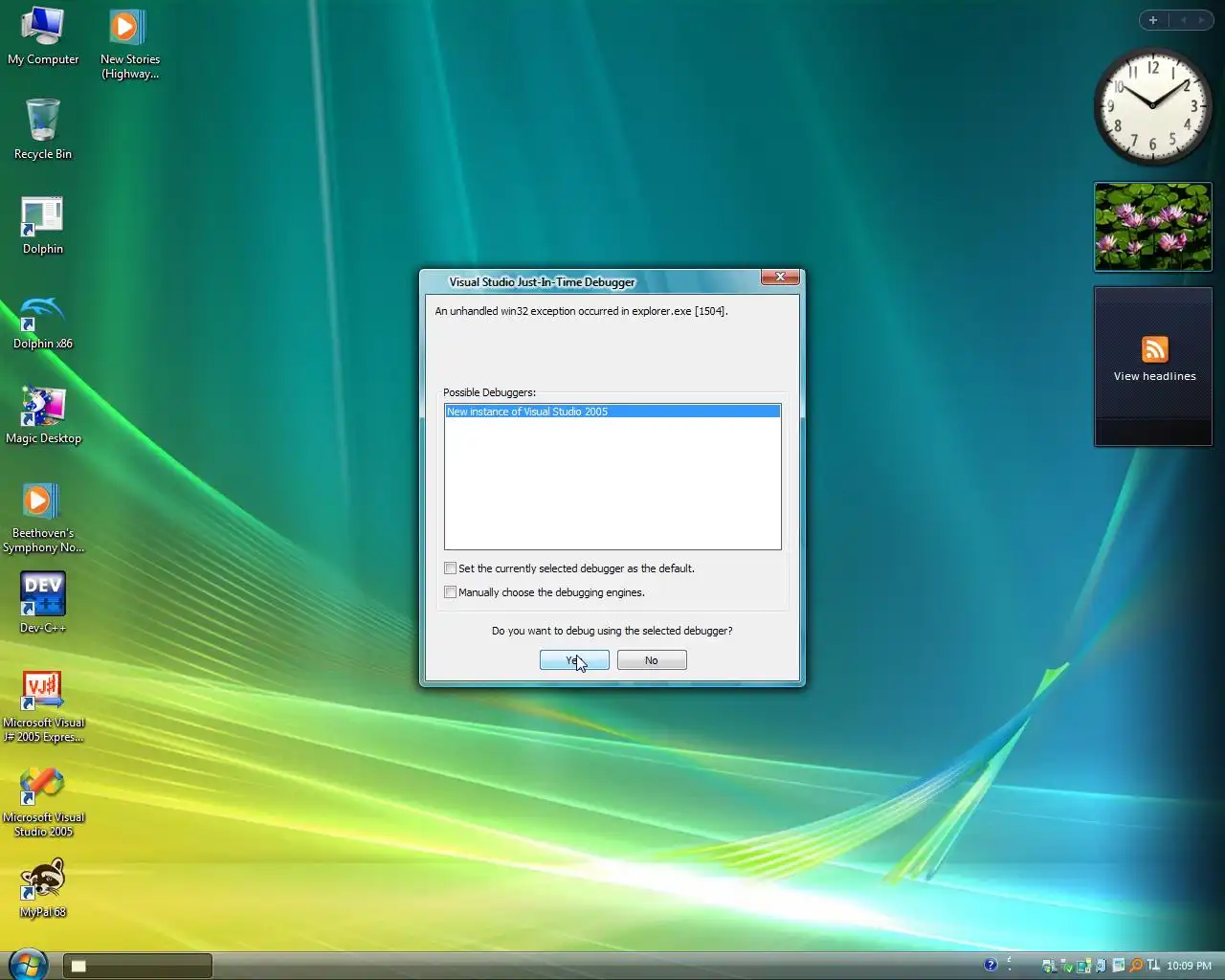This screenshot has width=1225, height=980.
Task: Select the Magic Desktop shortcut icon
Action: coord(42,415)
